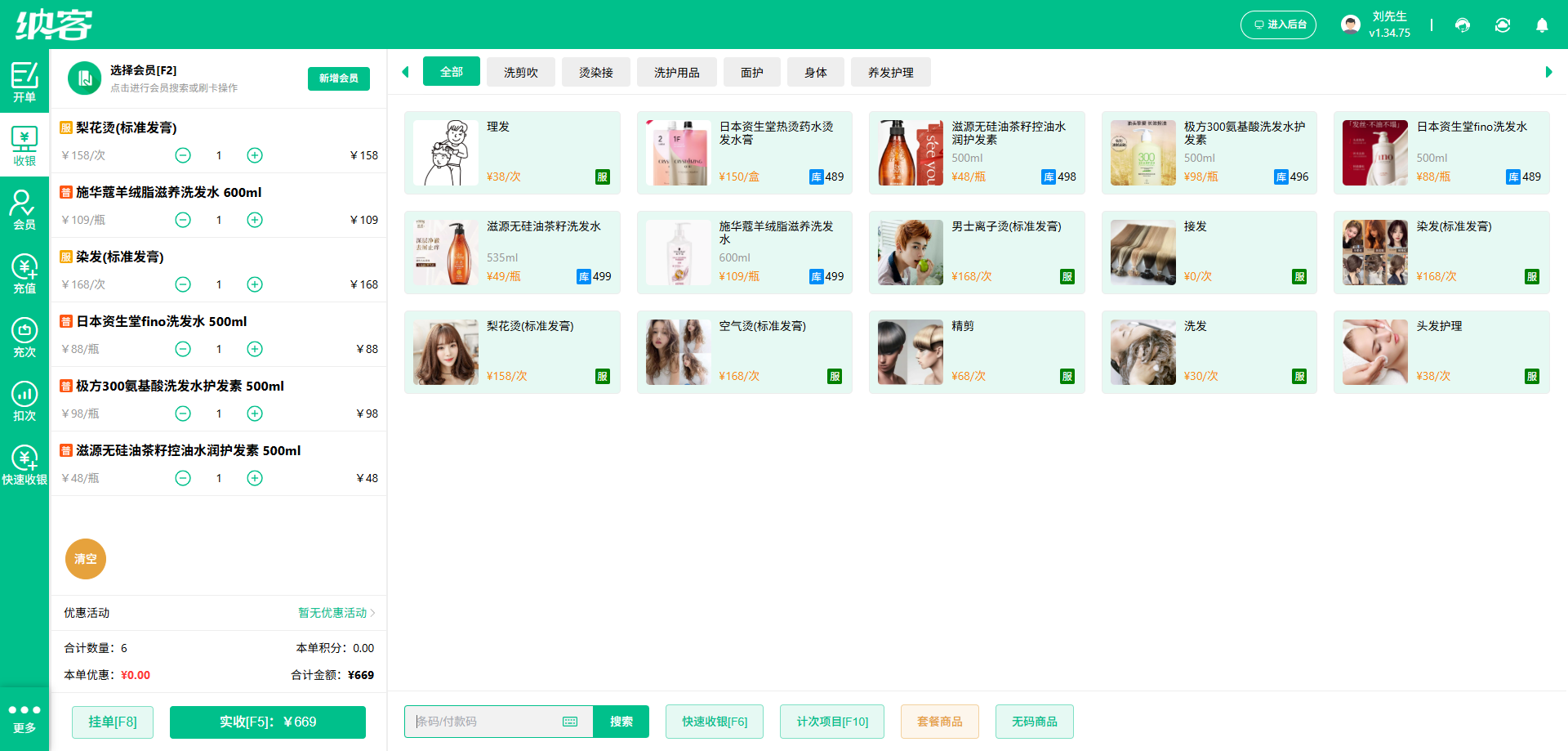Image resolution: width=1568 pixels, height=751 pixels.
Task: Increase quantity of 梨花烫(标准发膏)
Action: 255,155
